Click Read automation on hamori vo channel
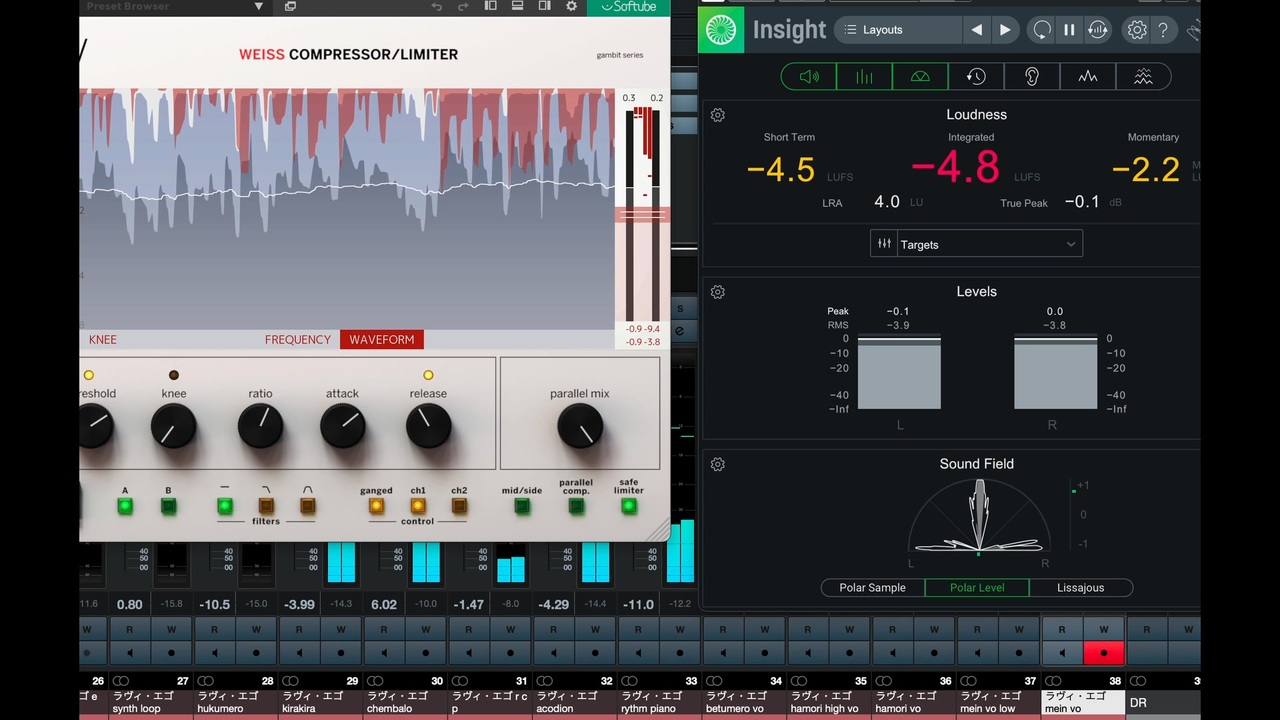Image resolution: width=1280 pixels, height=720 pixels. tap(892, 630)
